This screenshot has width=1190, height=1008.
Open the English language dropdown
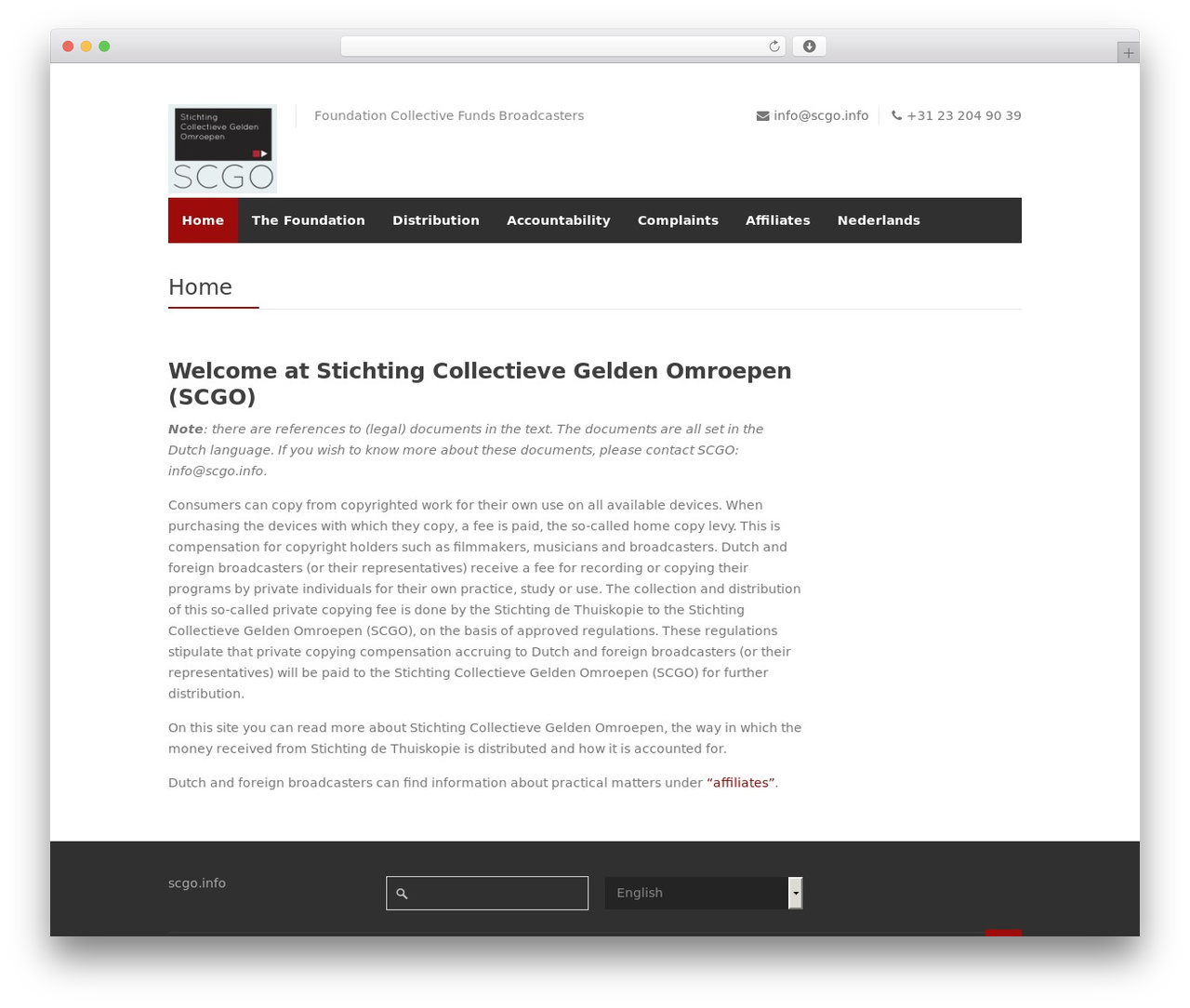704,893
